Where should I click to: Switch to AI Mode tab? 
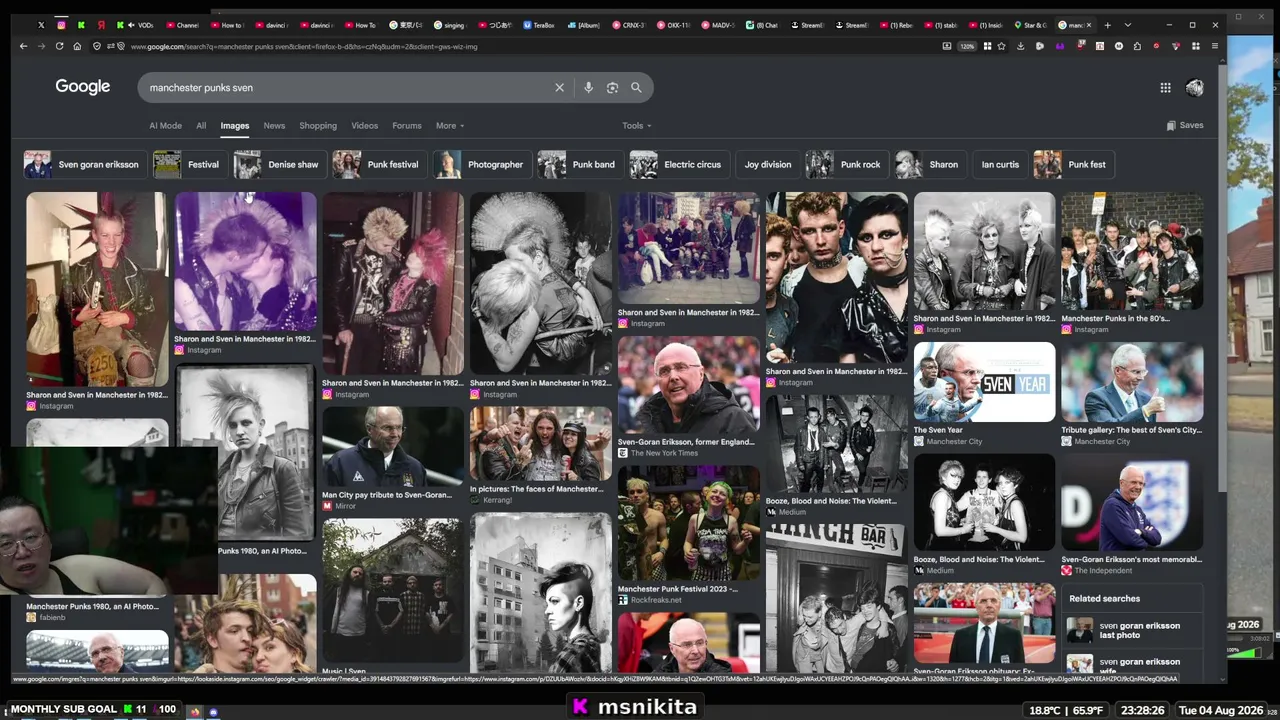[165, 126]
